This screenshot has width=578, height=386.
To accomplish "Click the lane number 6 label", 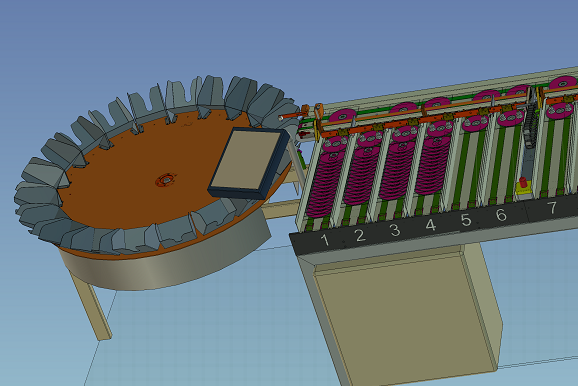I will [x=501, y=215].
